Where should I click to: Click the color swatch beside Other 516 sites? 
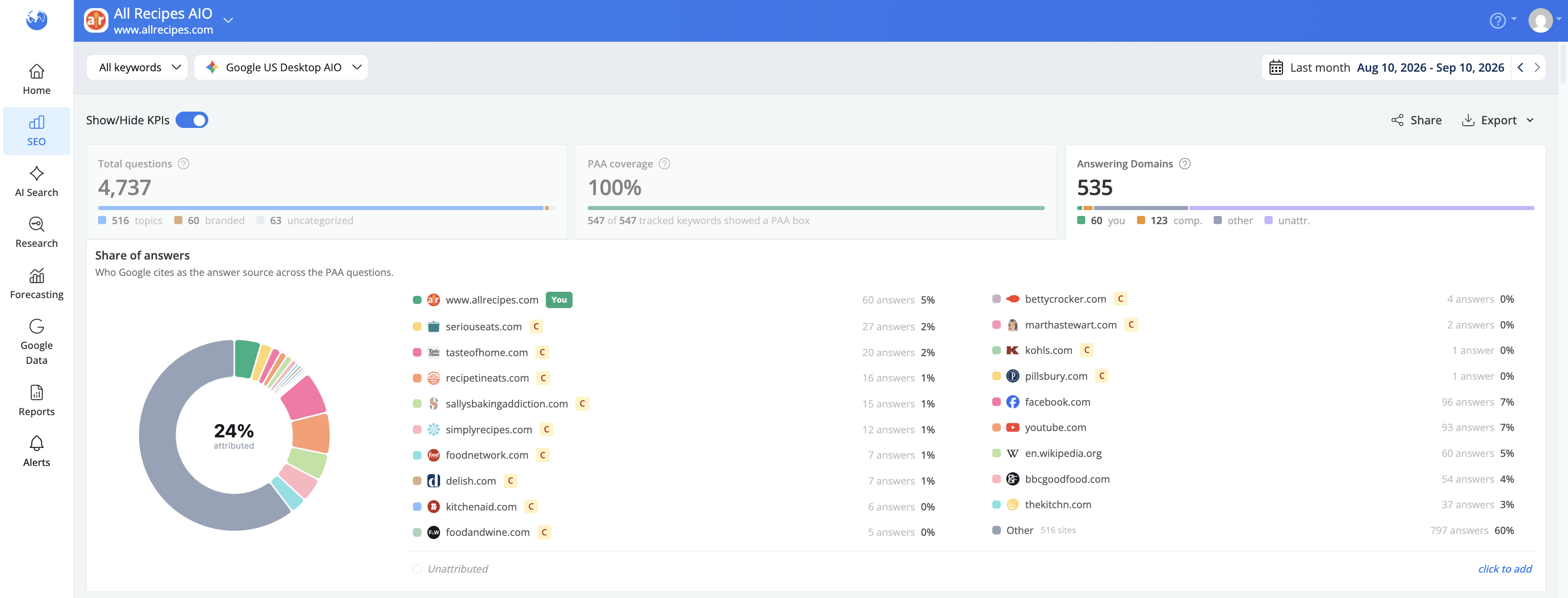996,530
